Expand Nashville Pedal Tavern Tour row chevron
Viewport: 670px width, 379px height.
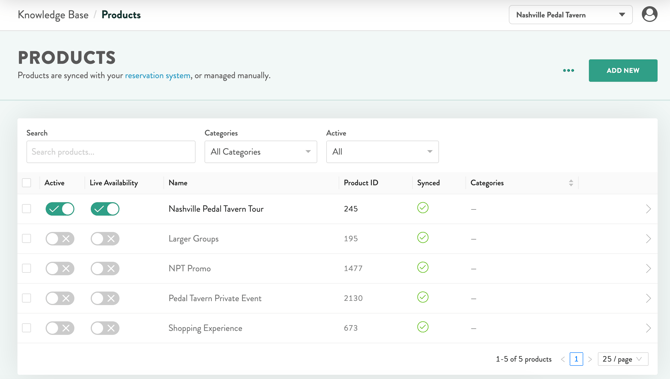pos(648,209)
